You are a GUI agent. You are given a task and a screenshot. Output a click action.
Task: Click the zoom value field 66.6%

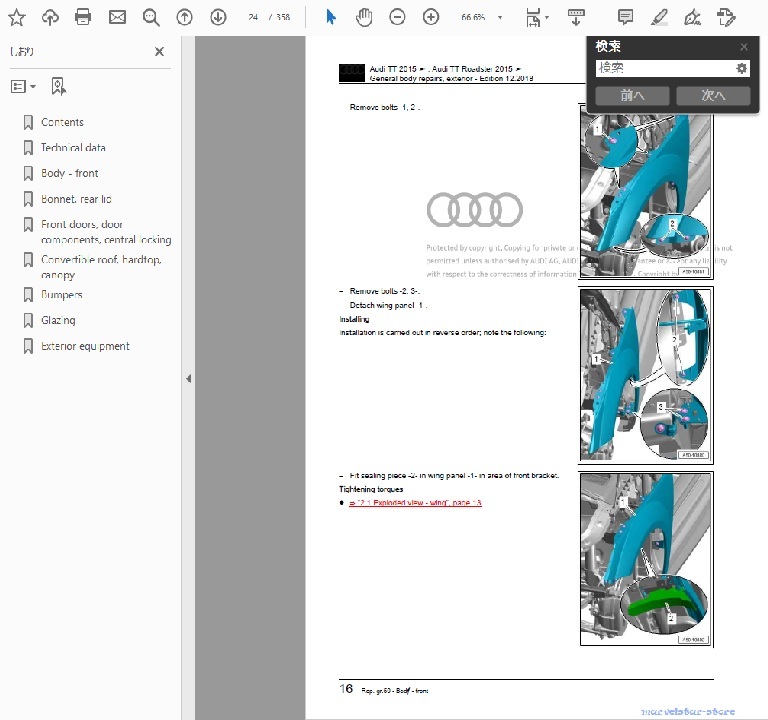(x=473, y=17)
